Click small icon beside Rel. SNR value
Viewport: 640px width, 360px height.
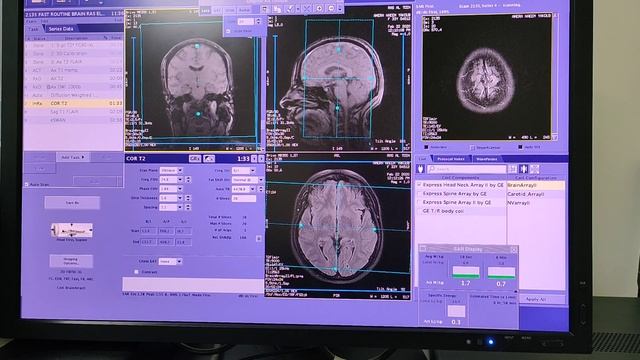tap(259, 238)
